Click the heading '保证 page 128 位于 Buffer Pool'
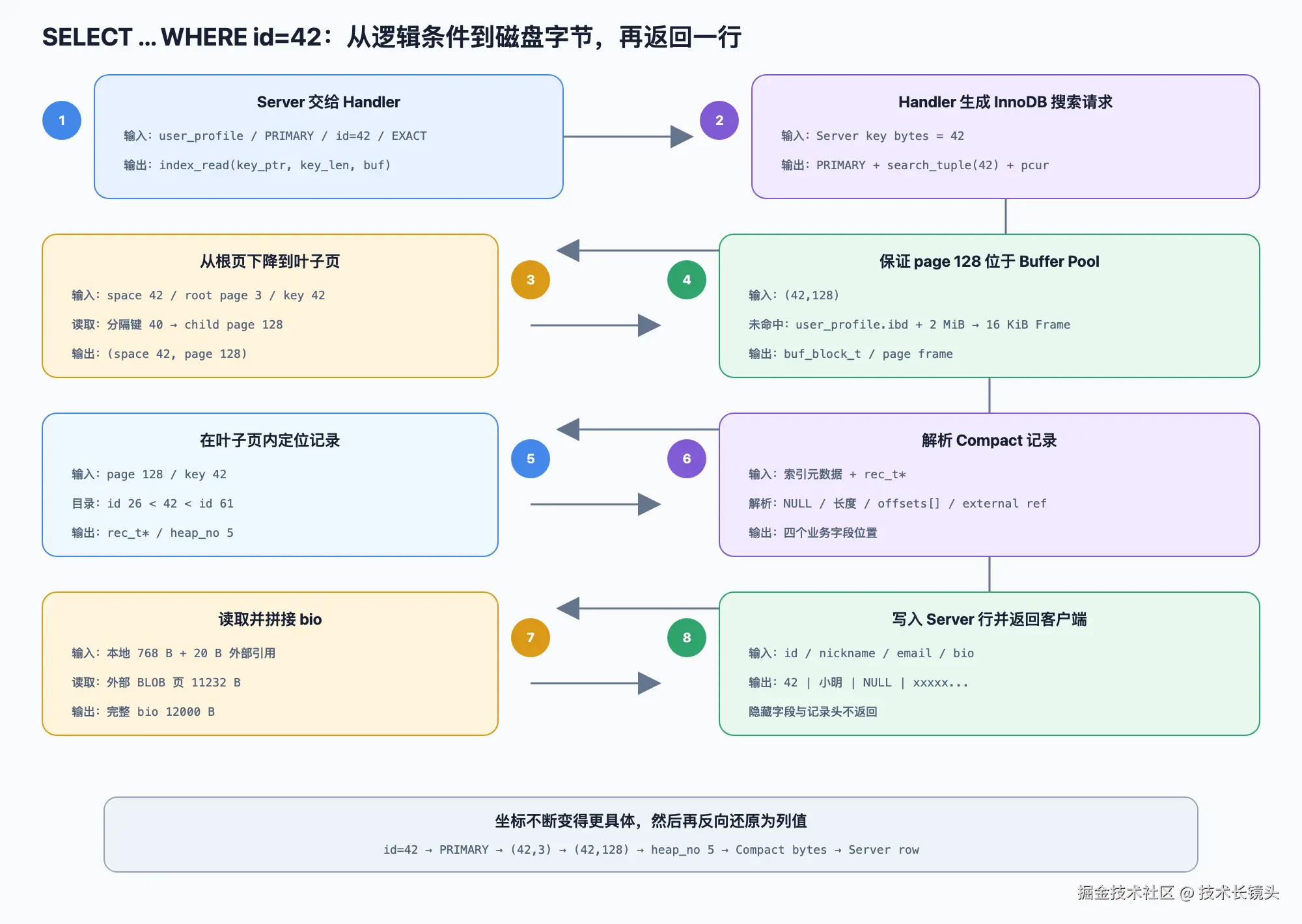The width and height of the screenshot is (1302, 924). tap(989, 262)
